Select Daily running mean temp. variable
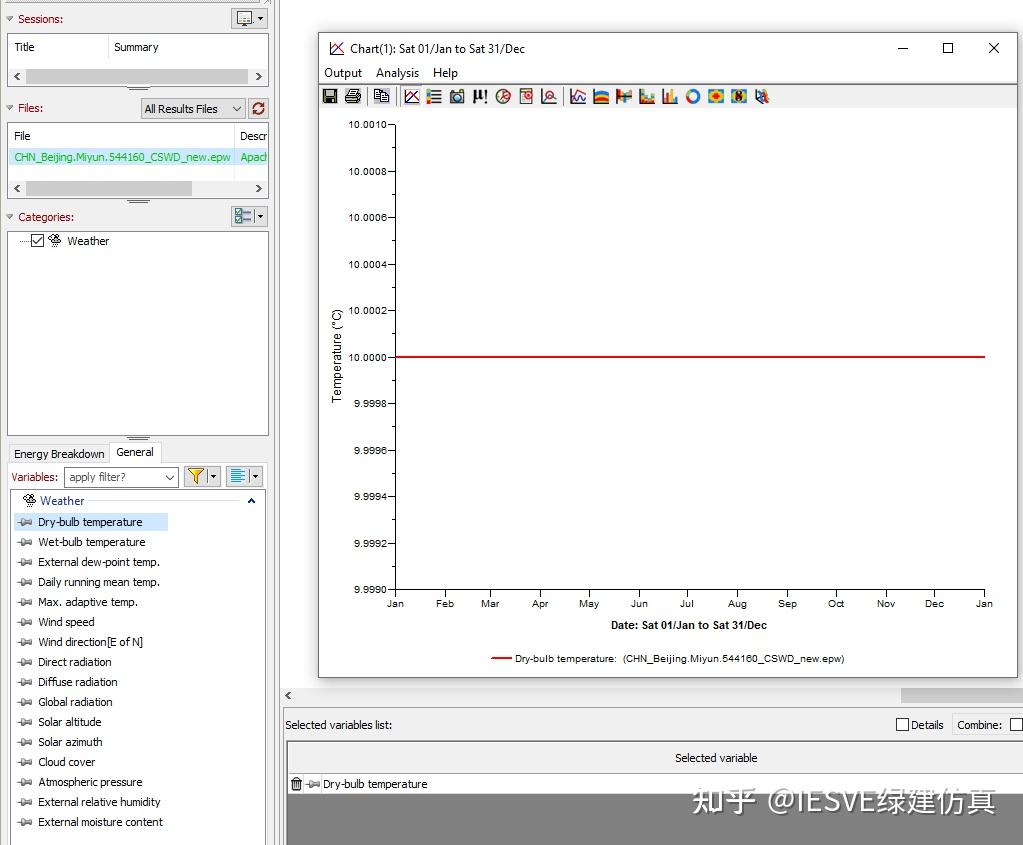 point(99,582)
